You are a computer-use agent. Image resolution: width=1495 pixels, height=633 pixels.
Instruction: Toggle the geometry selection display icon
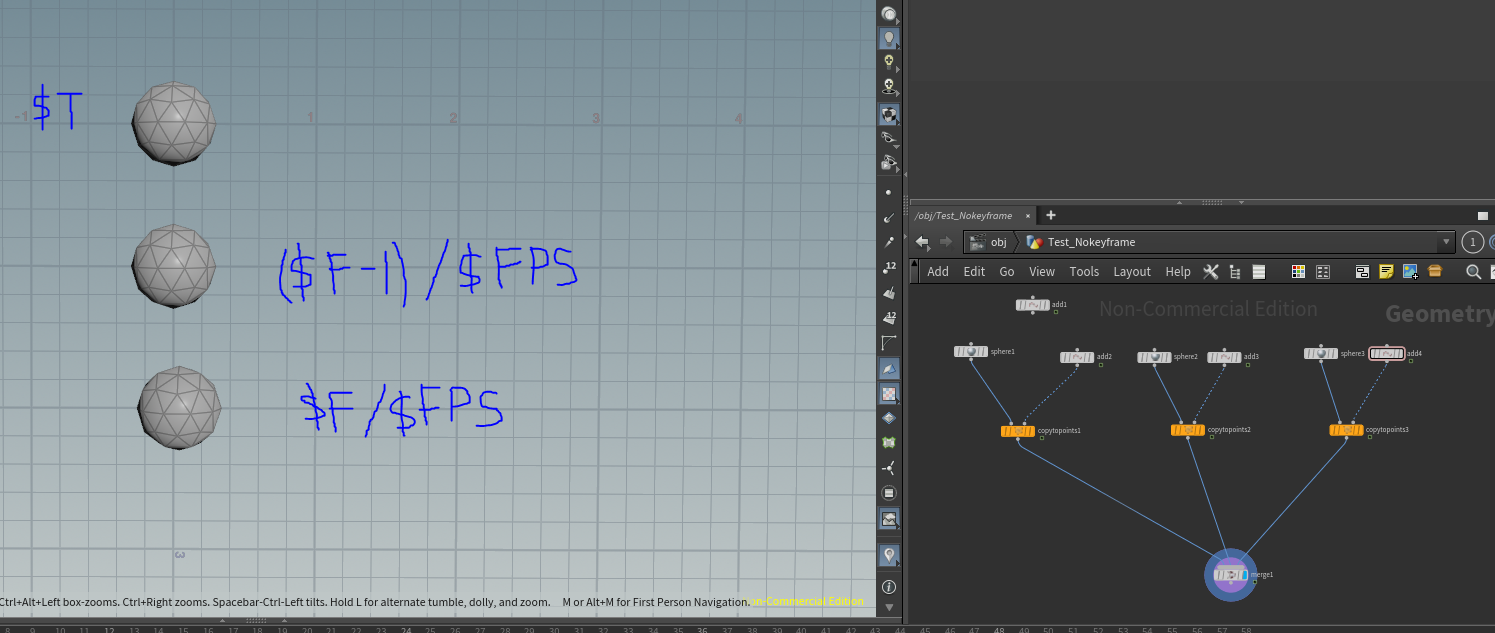889,369
